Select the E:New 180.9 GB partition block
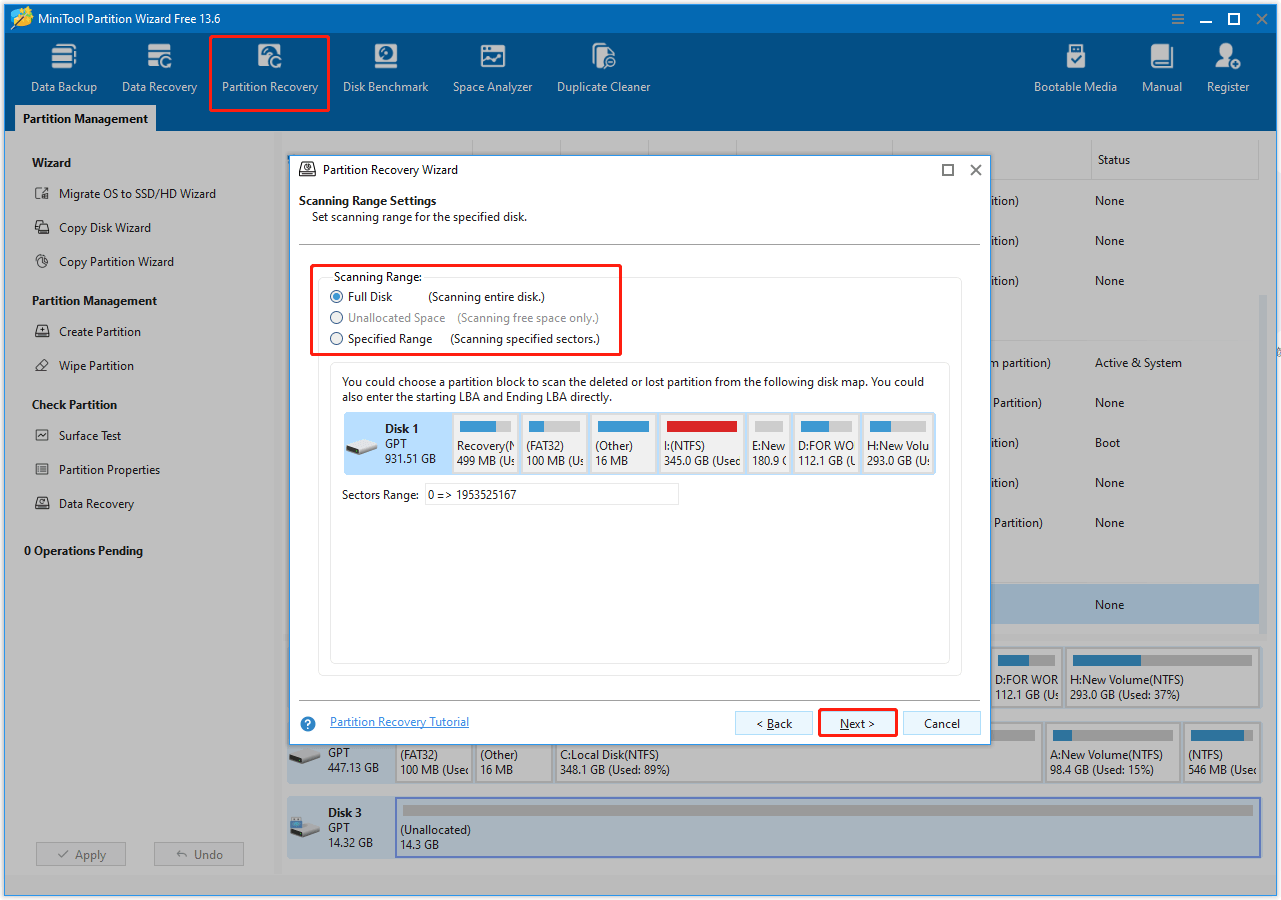Image resolution: width=1281 pixels, height=900 pixels. pos(769,444)
